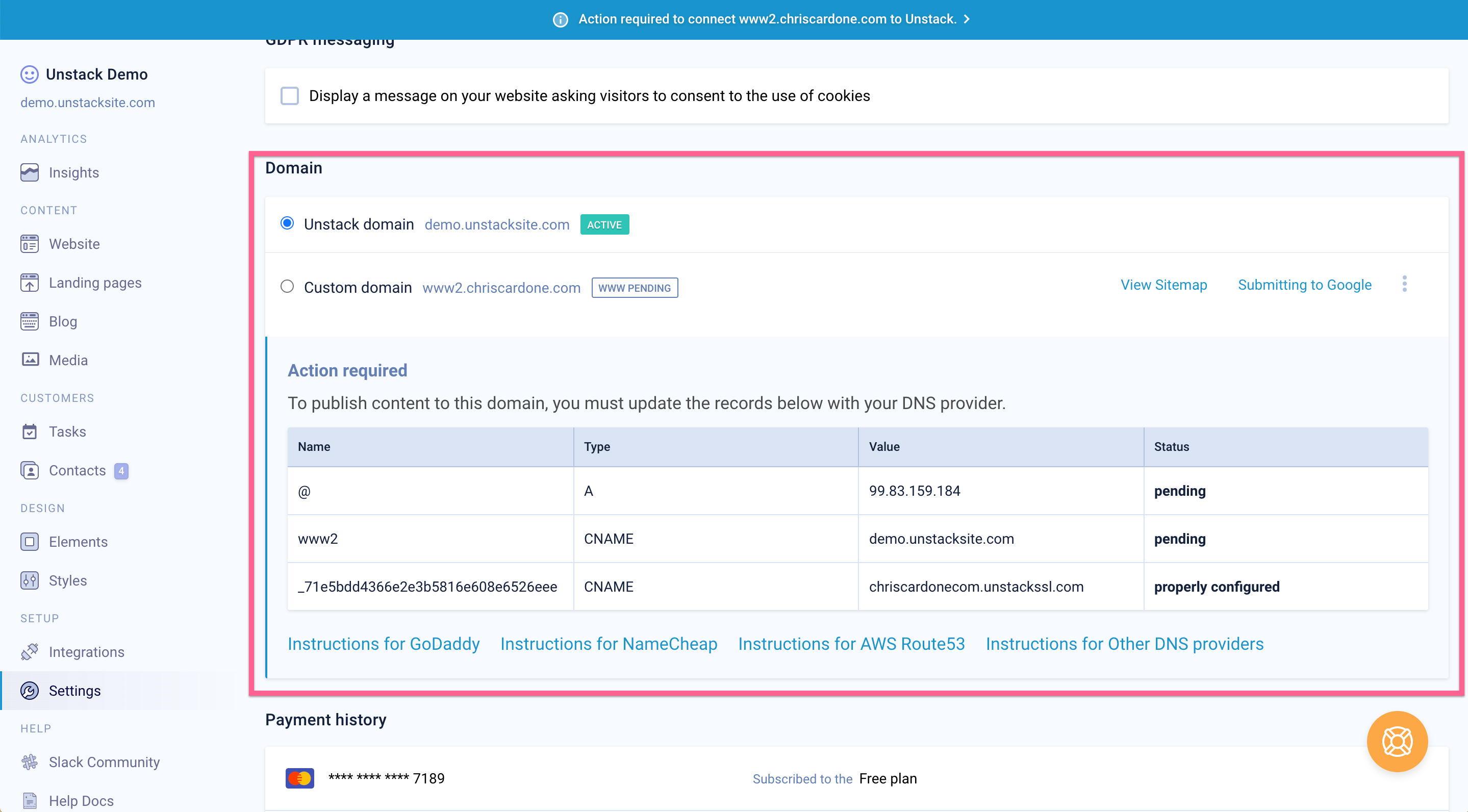1468x812 pixels.
Task: Go to Elements under Design
Action: coord(78,541)
